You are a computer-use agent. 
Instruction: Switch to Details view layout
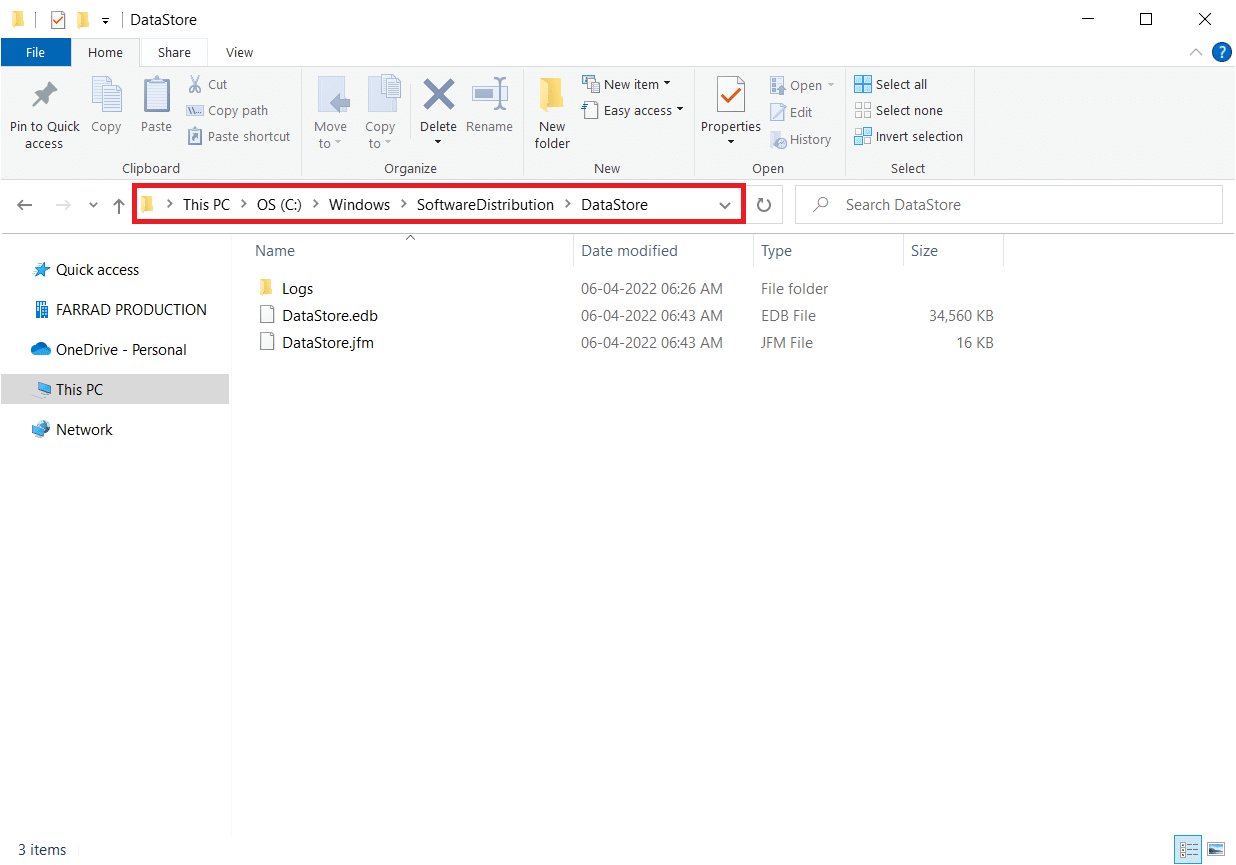point(1190,850)
